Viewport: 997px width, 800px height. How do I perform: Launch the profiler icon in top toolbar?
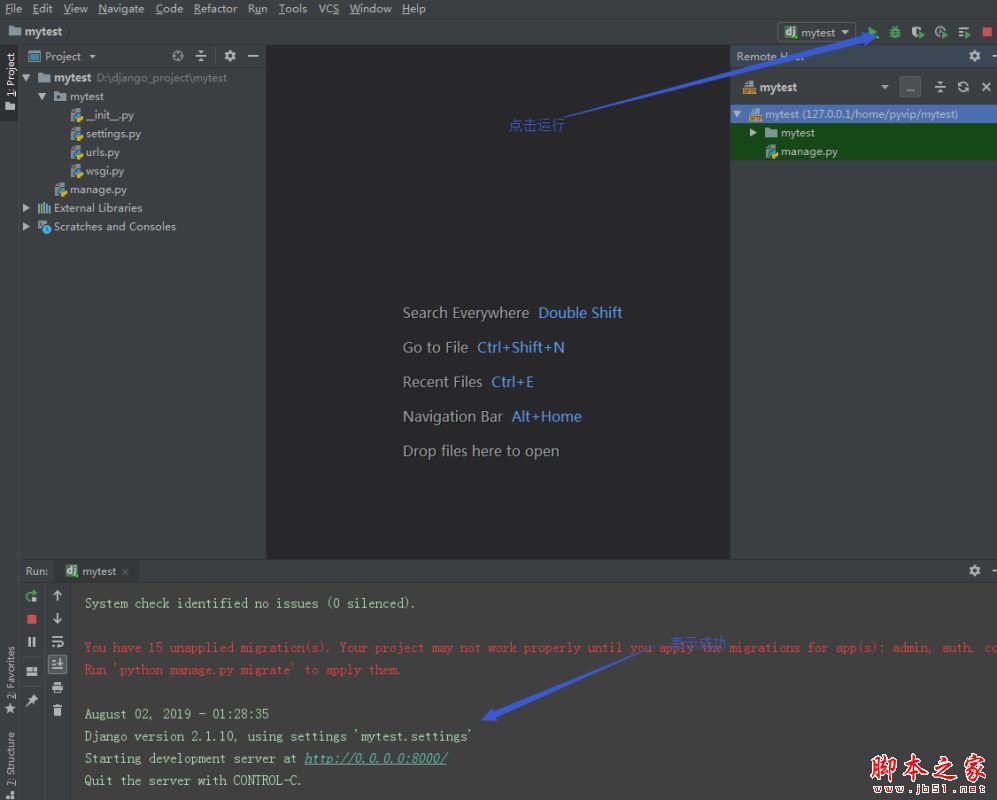(x=941, y=32)
